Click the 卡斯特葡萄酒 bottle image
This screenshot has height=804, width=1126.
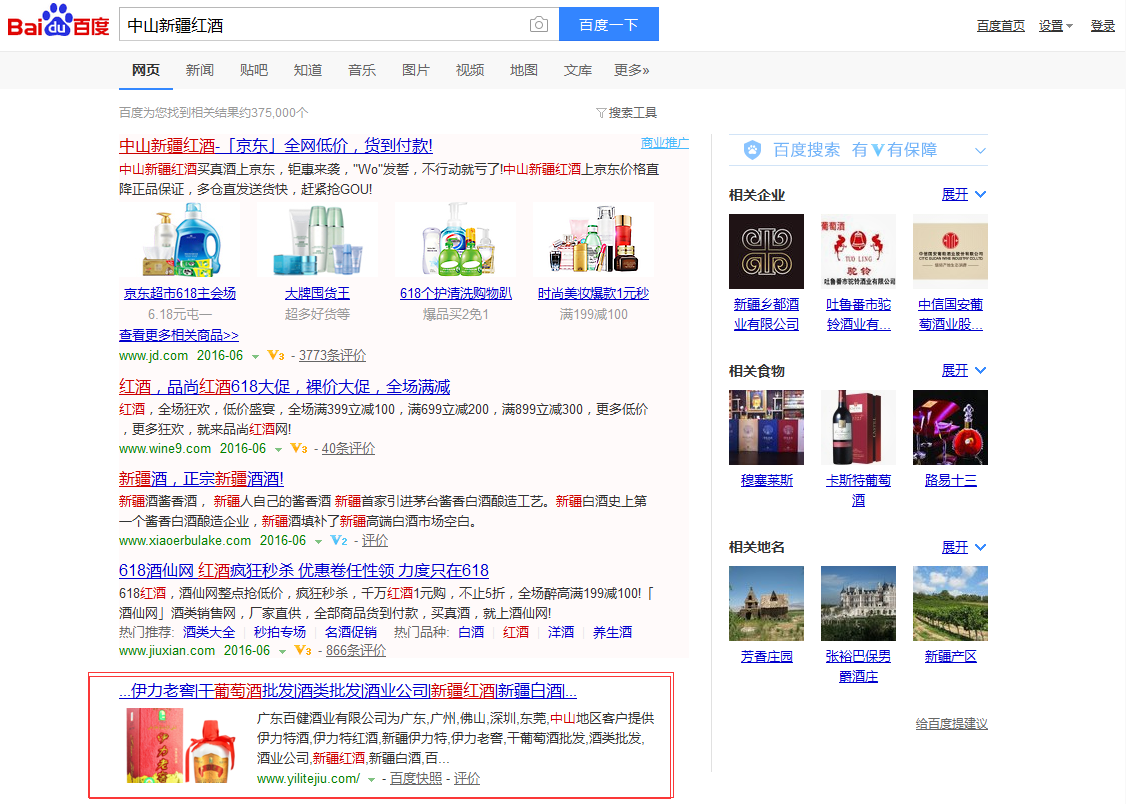point(858,427)
